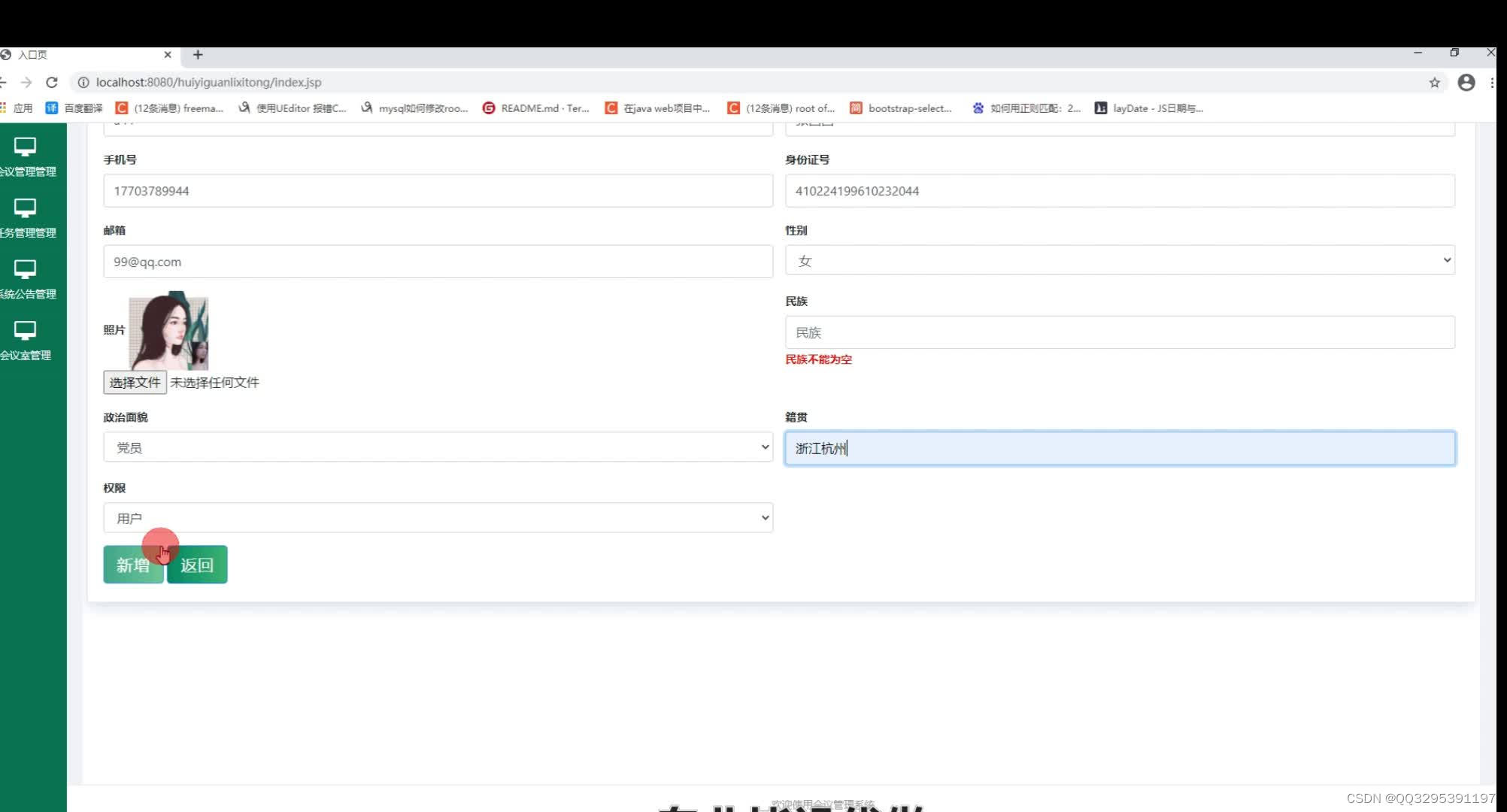Expand the 政治面貌 dropdown showing 党员

(x=438, y=447)
